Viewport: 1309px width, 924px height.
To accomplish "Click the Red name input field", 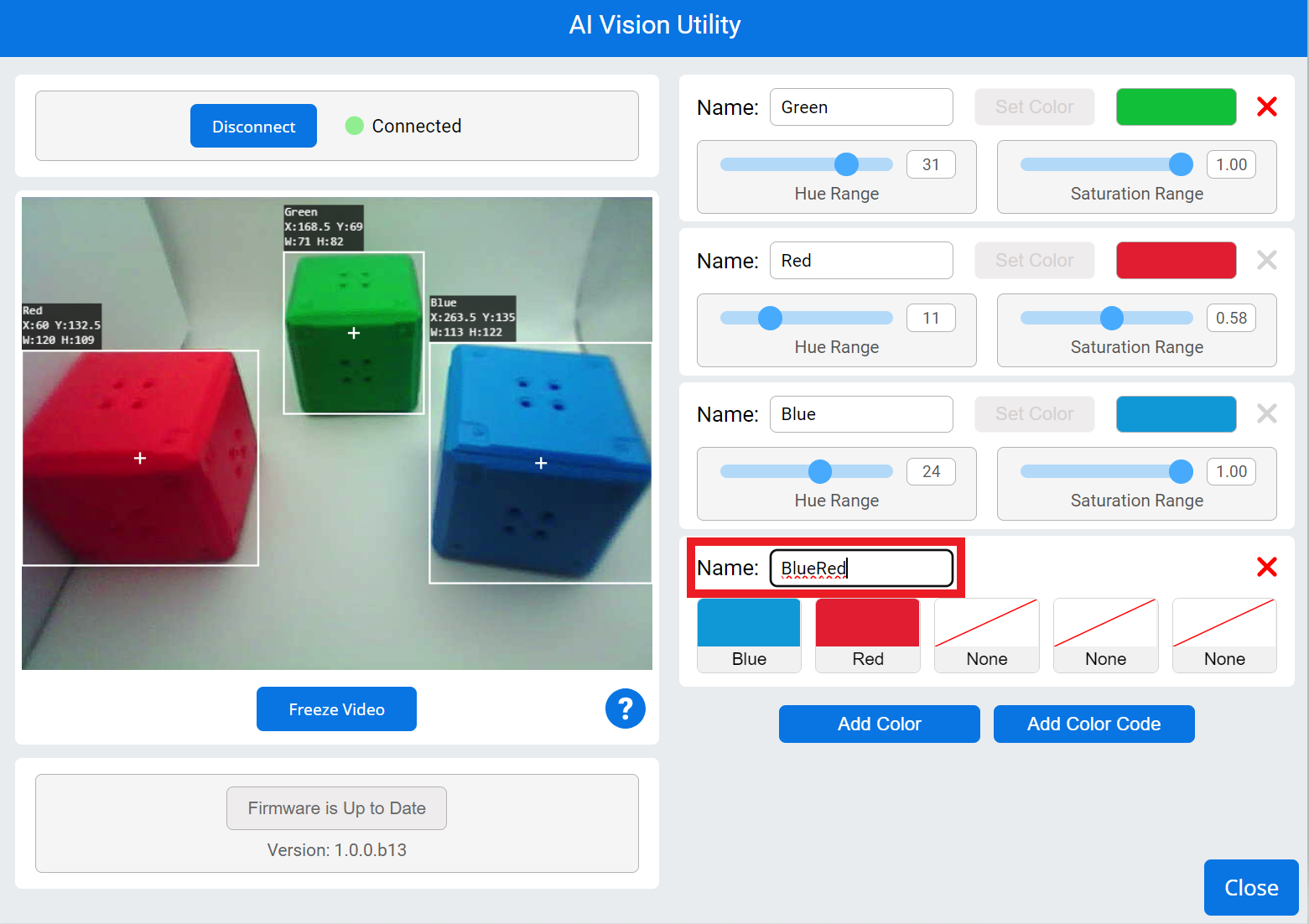I will [x=861, y=260].
